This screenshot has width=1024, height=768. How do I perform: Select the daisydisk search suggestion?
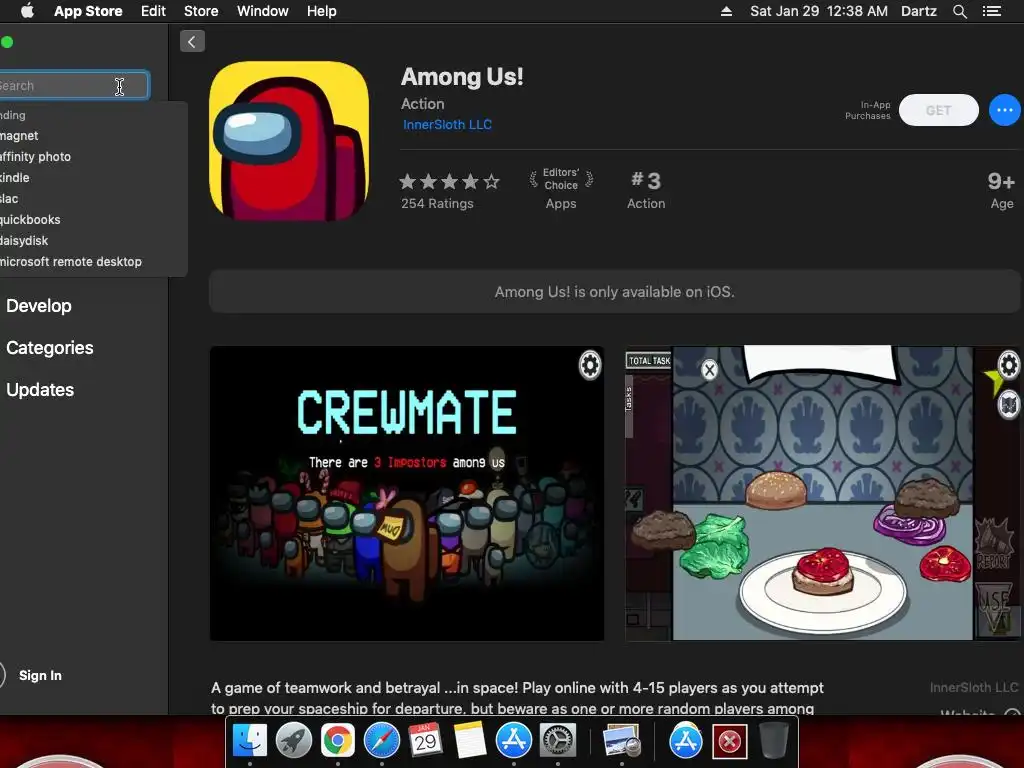point(24,240)
